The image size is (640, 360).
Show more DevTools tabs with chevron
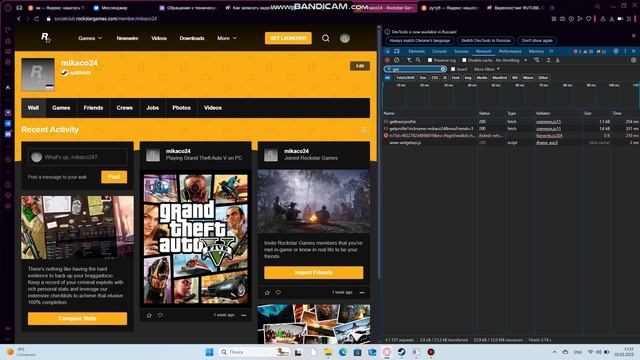551,51
